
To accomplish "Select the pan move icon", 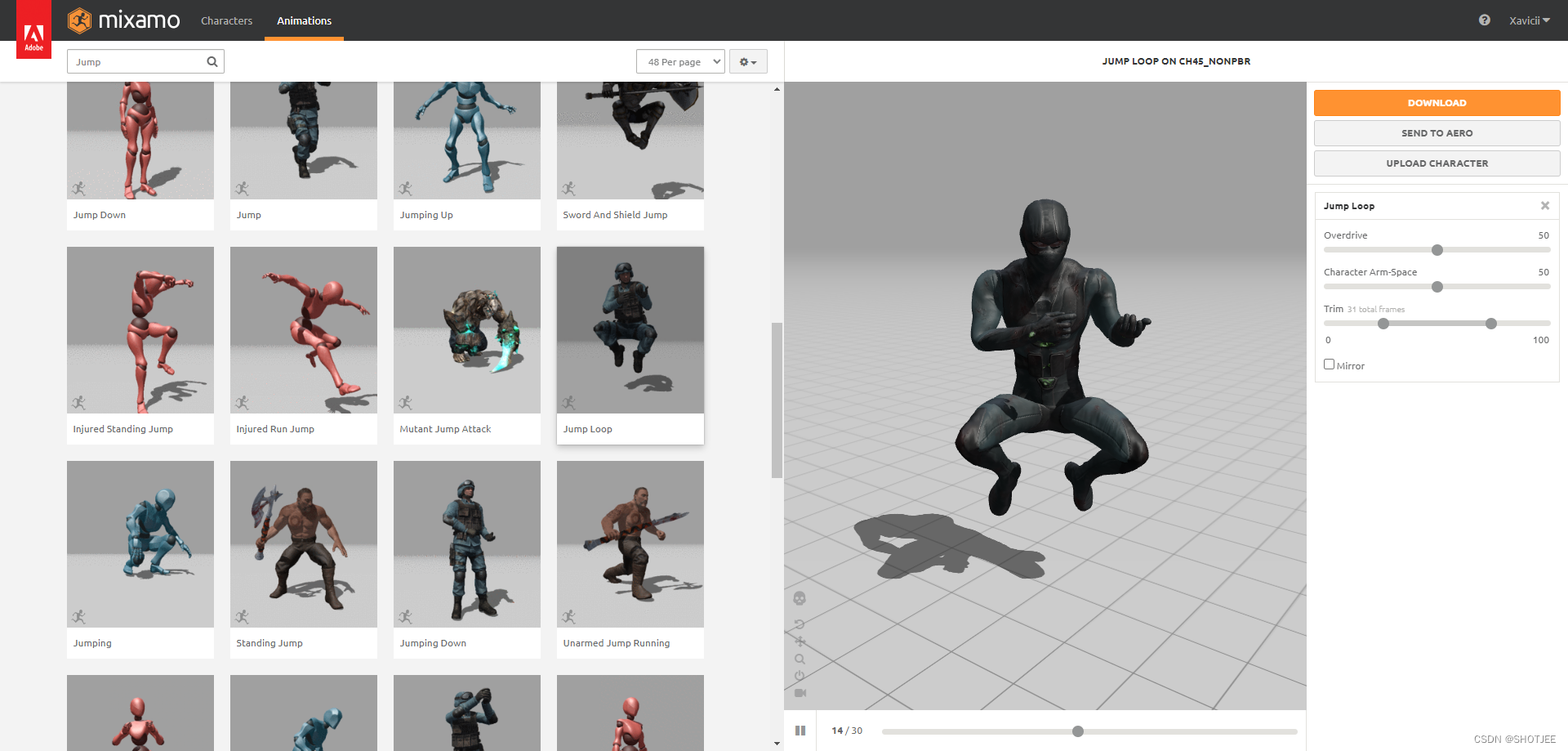I will (x=800, y=641).
